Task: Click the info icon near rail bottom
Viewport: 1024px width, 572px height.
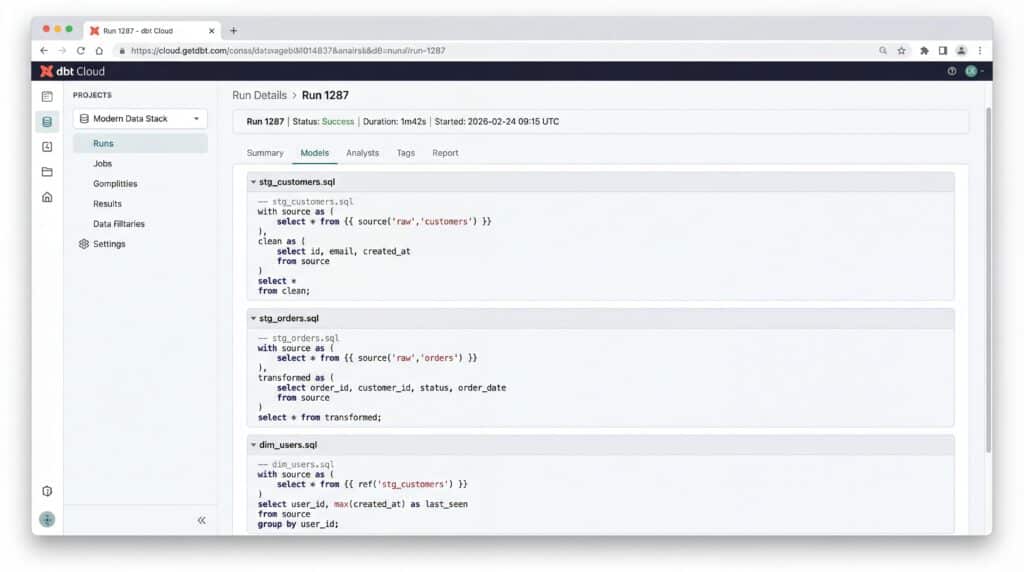Action: [x=47, y=491]
